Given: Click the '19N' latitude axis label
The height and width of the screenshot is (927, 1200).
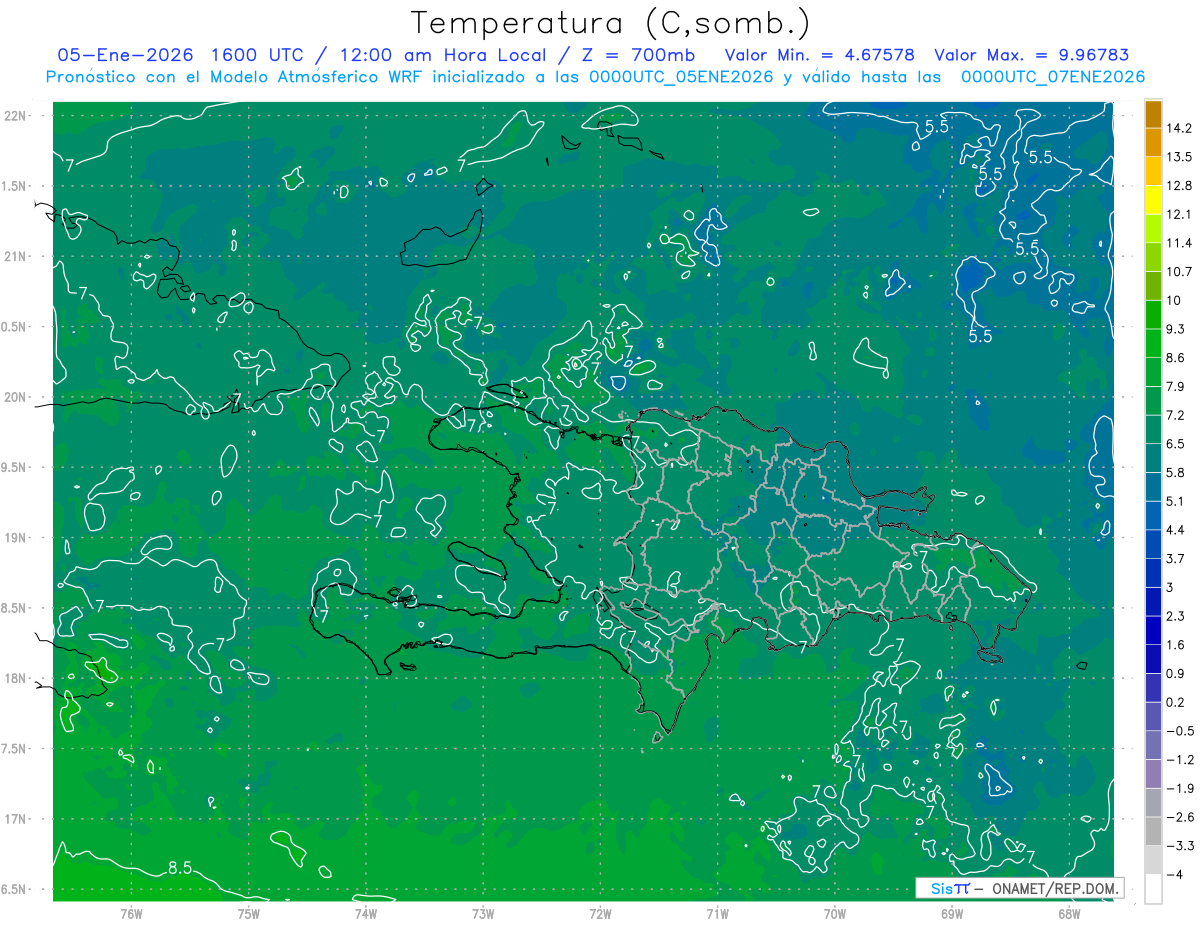Looking at the screenshot, I should point(16,538).
